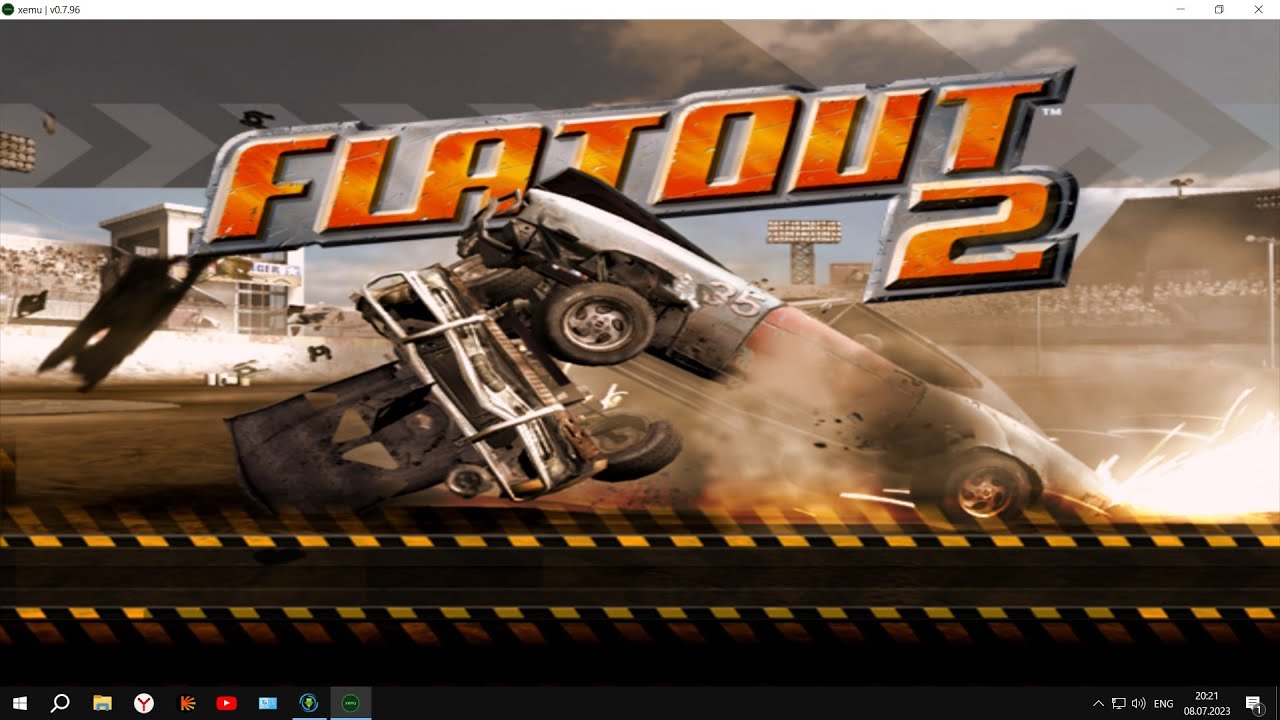Open the clock showing 20:21 08.07.2023
Screen dimensions: 1280x720
1207,703
